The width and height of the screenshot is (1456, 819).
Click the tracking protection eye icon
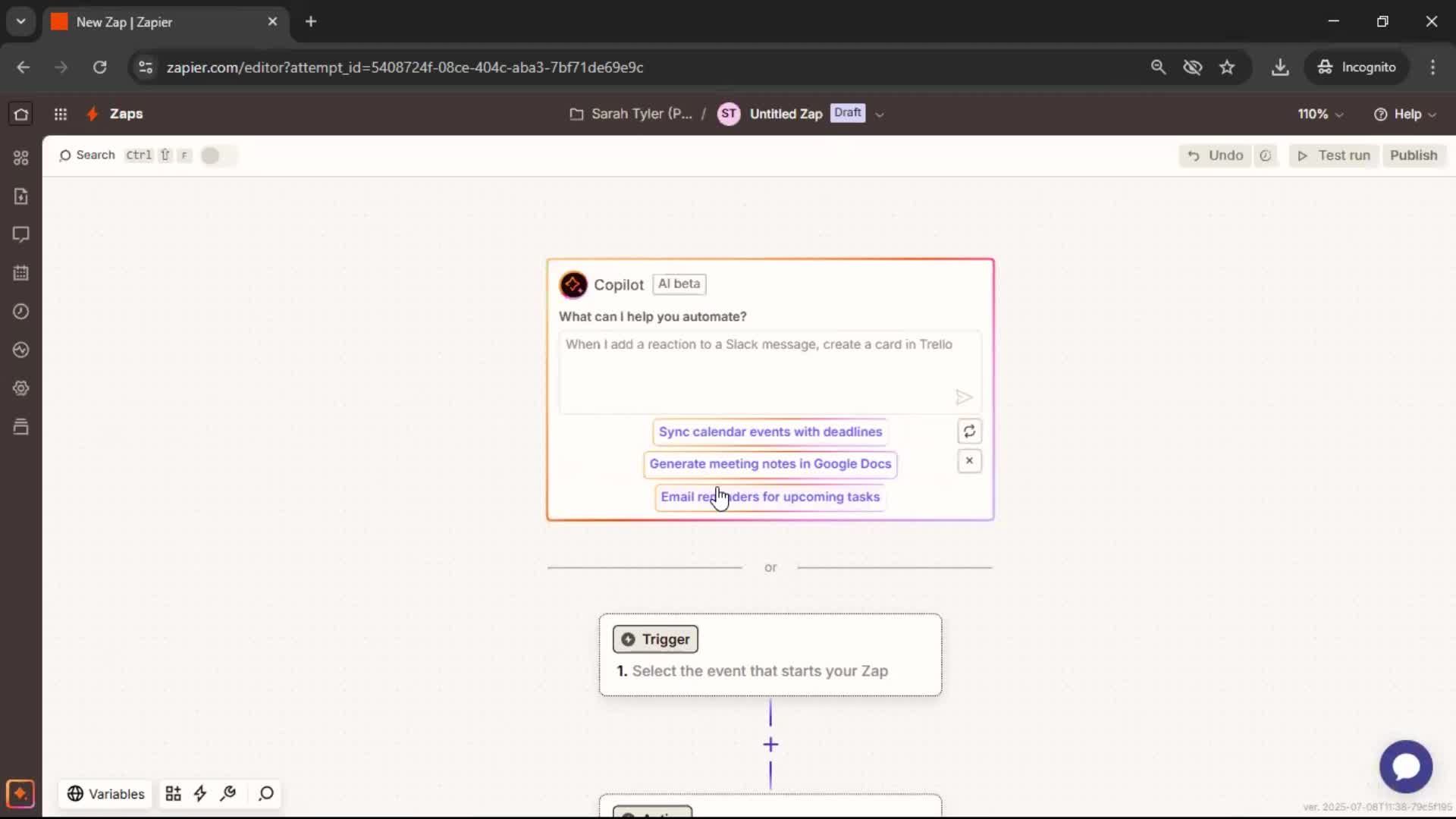point(1193,67)
